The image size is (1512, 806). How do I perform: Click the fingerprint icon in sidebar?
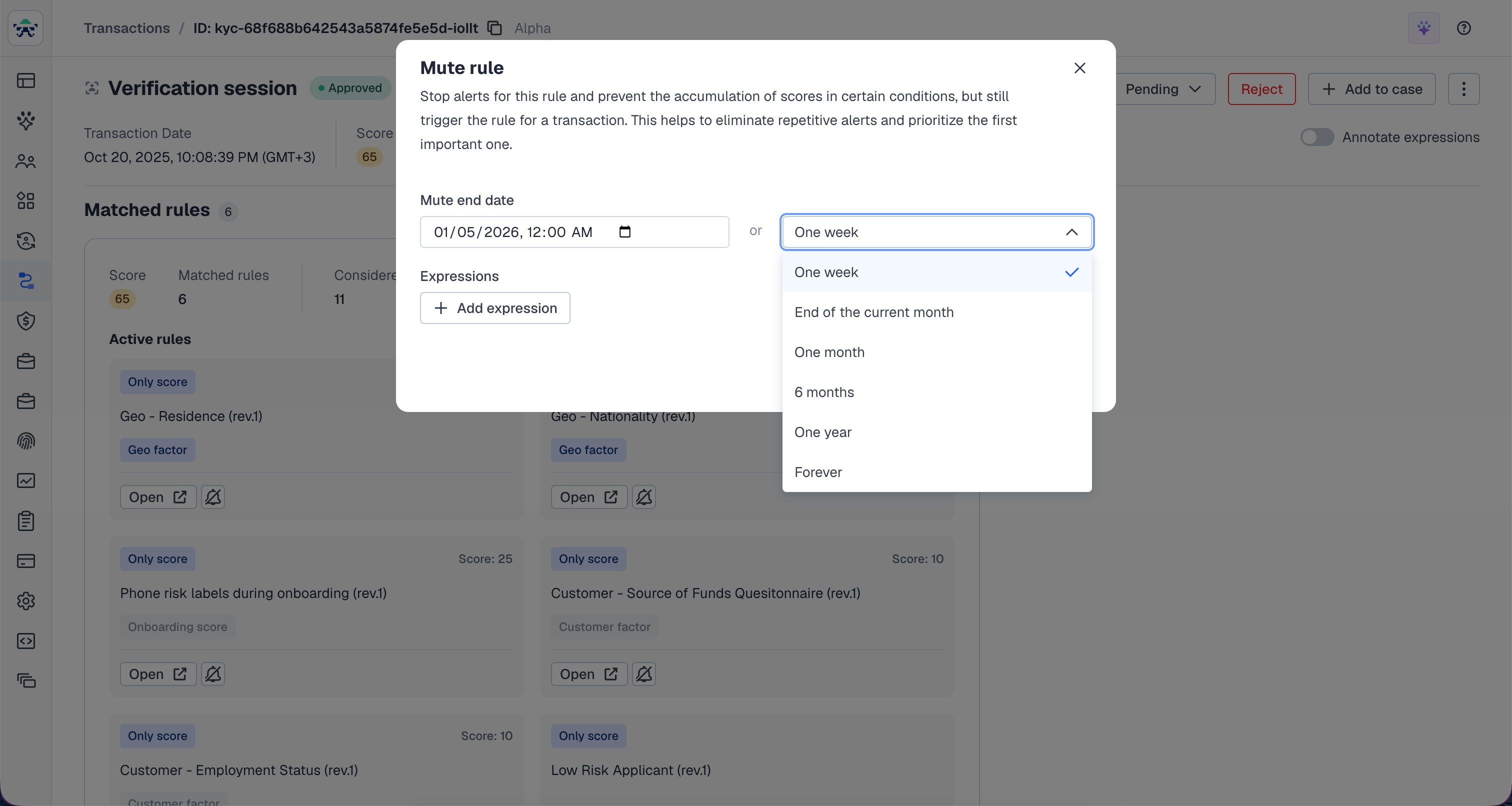pos(26,441)
